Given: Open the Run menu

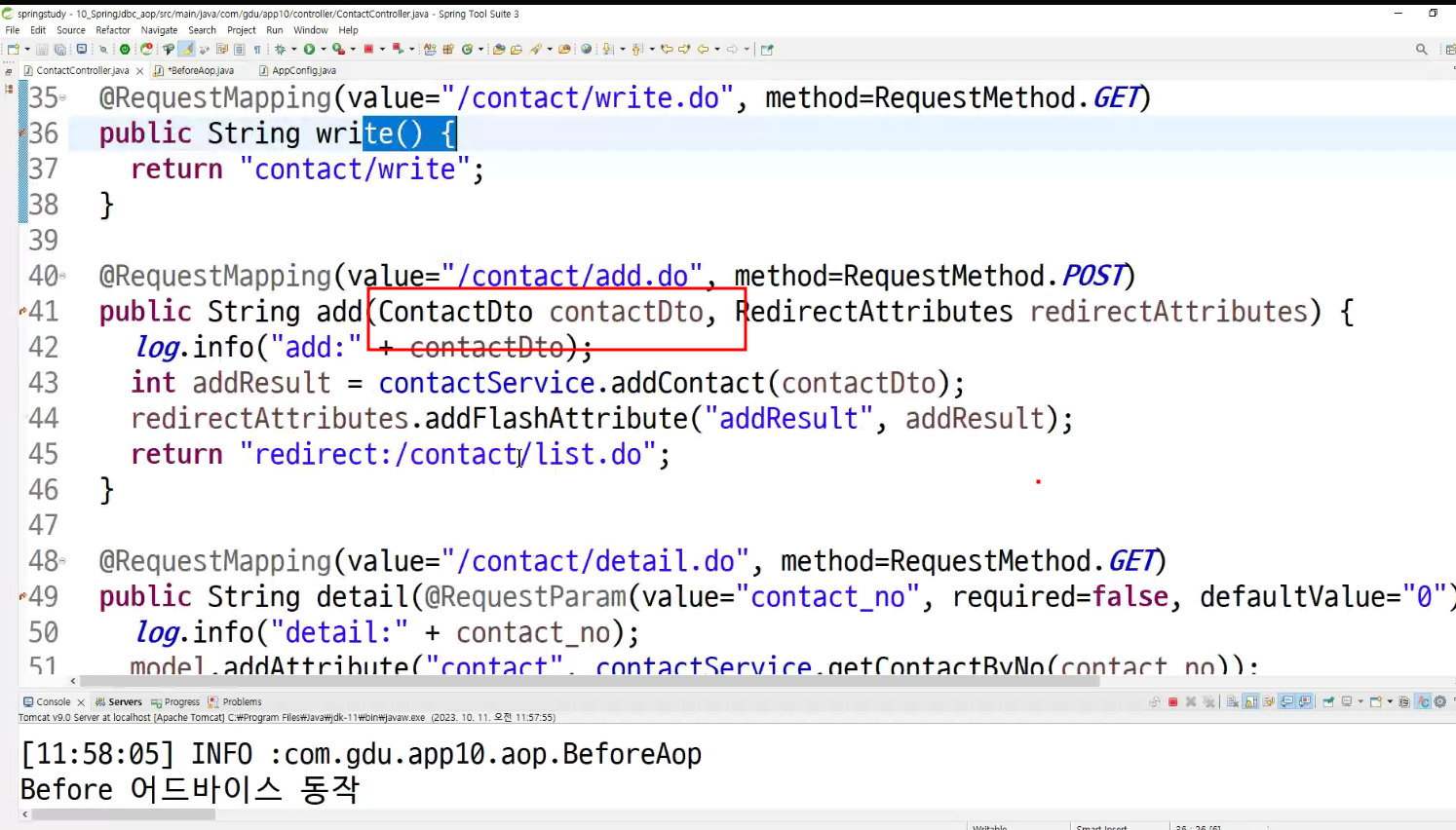Looking at the screenshot, I should click(x=275, y=30).
